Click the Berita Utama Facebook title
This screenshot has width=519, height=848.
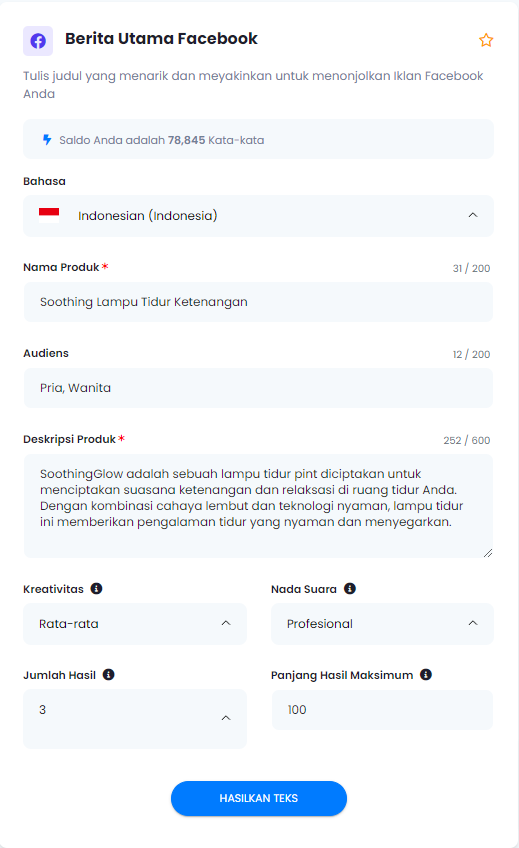click(x=161, y=38)
